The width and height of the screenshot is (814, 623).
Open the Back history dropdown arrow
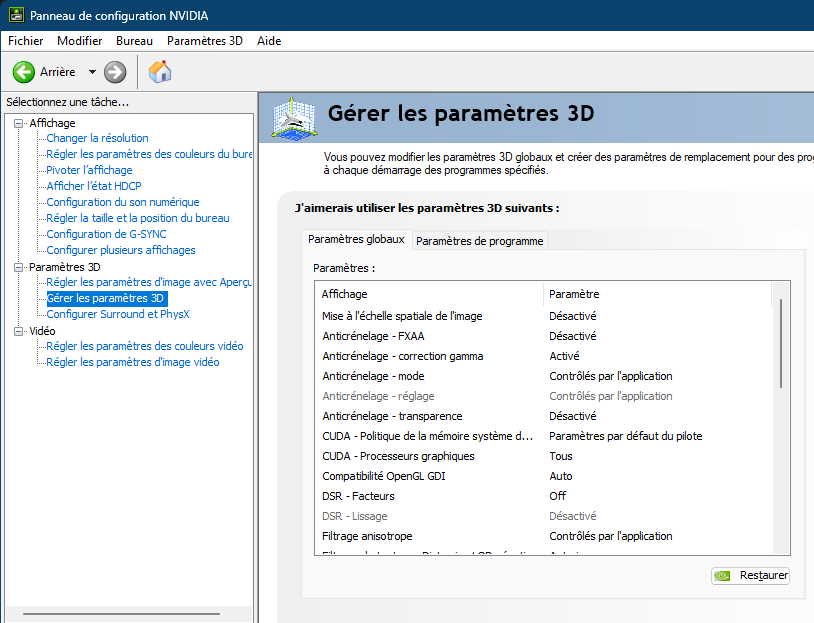(x=92, y=72)
